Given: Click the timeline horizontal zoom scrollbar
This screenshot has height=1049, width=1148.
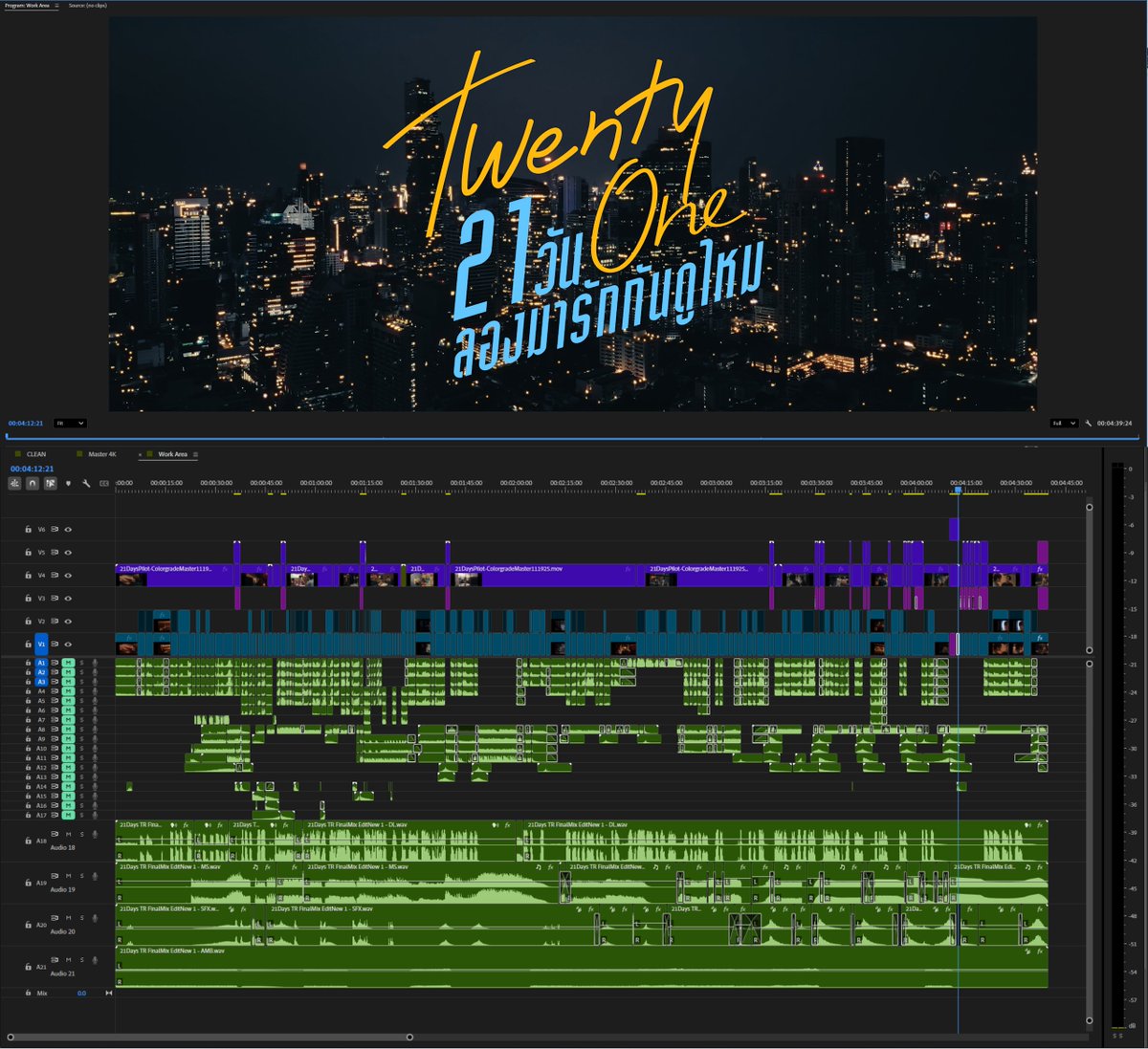Looking at the screenshot, I should 210,1037.
